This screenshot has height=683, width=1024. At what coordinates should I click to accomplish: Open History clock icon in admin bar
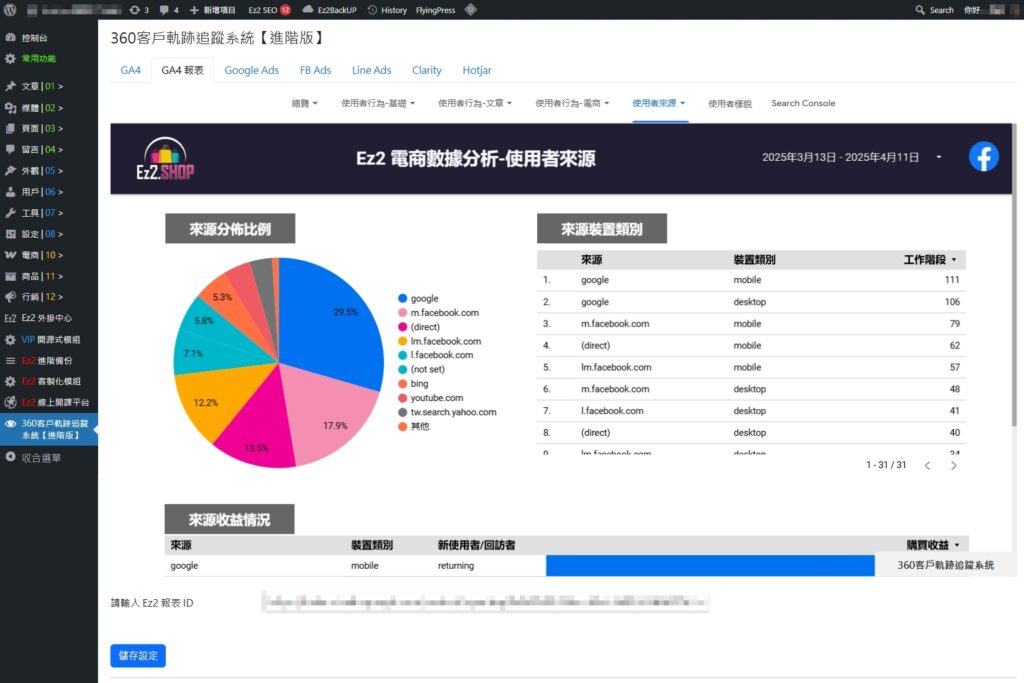click(372, 10)
